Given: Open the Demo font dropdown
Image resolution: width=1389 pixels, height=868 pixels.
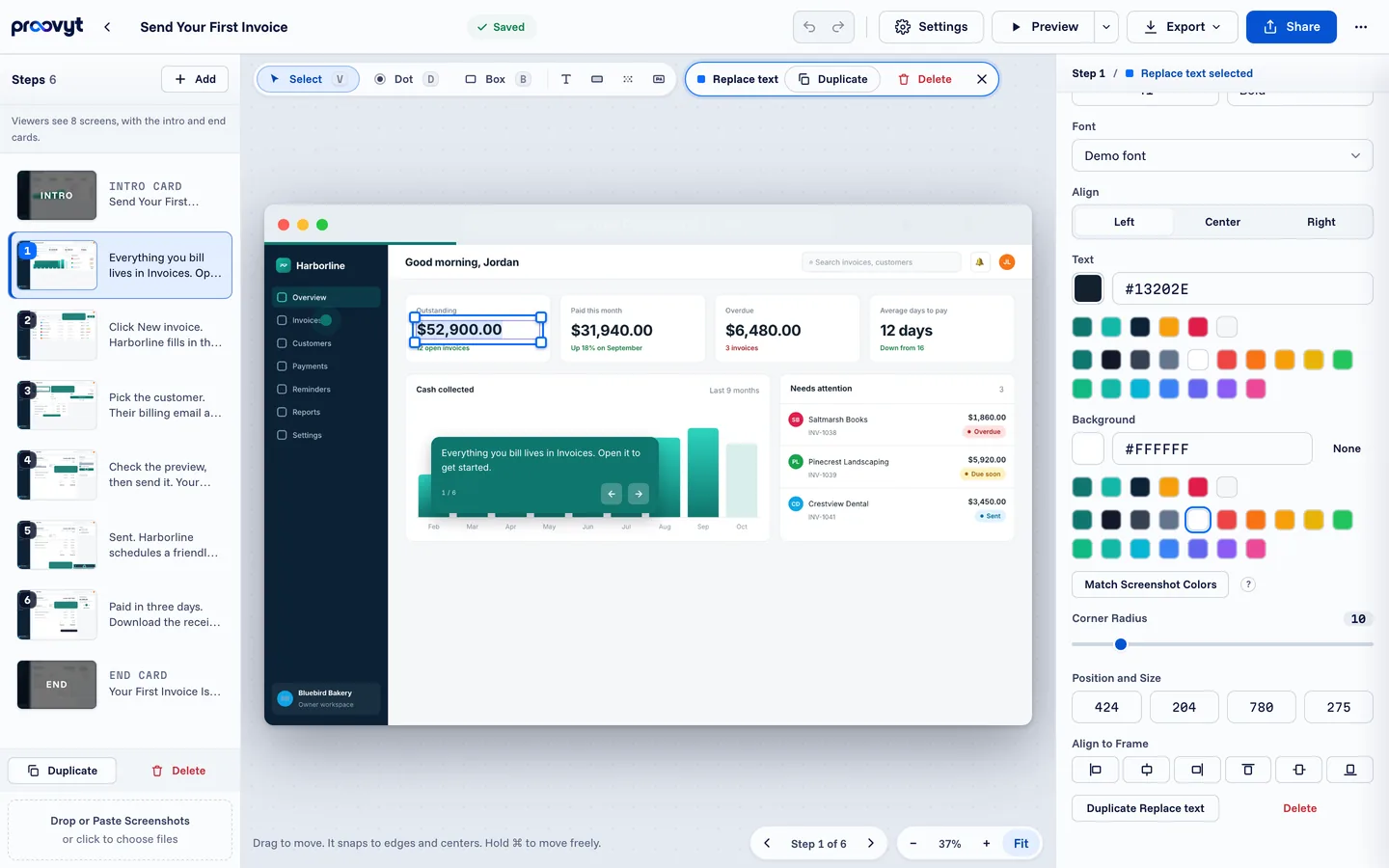Looking at the screenshot, I should [1222, 155].
